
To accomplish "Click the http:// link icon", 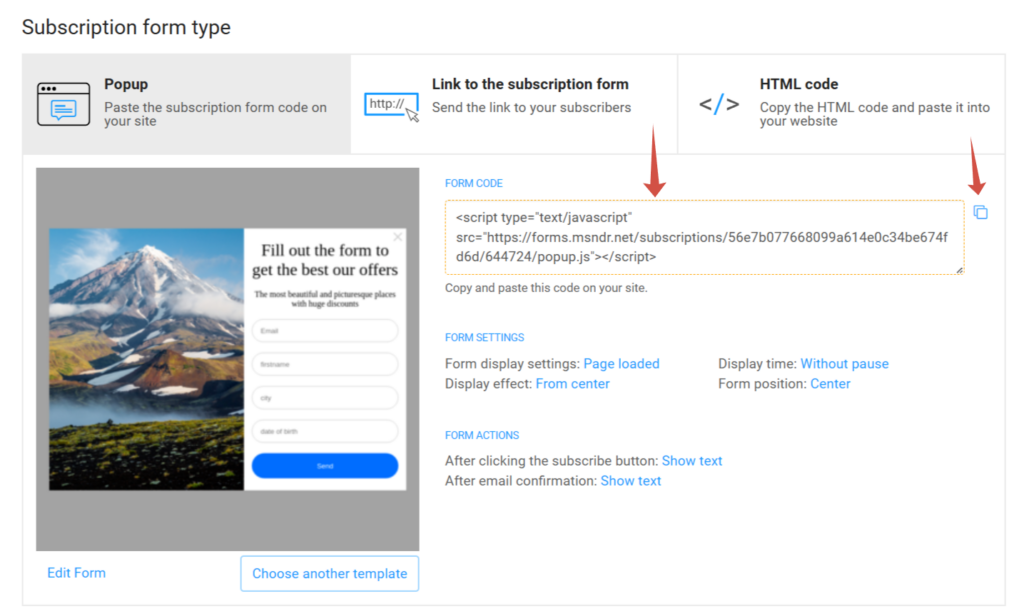I will (391, 106).
